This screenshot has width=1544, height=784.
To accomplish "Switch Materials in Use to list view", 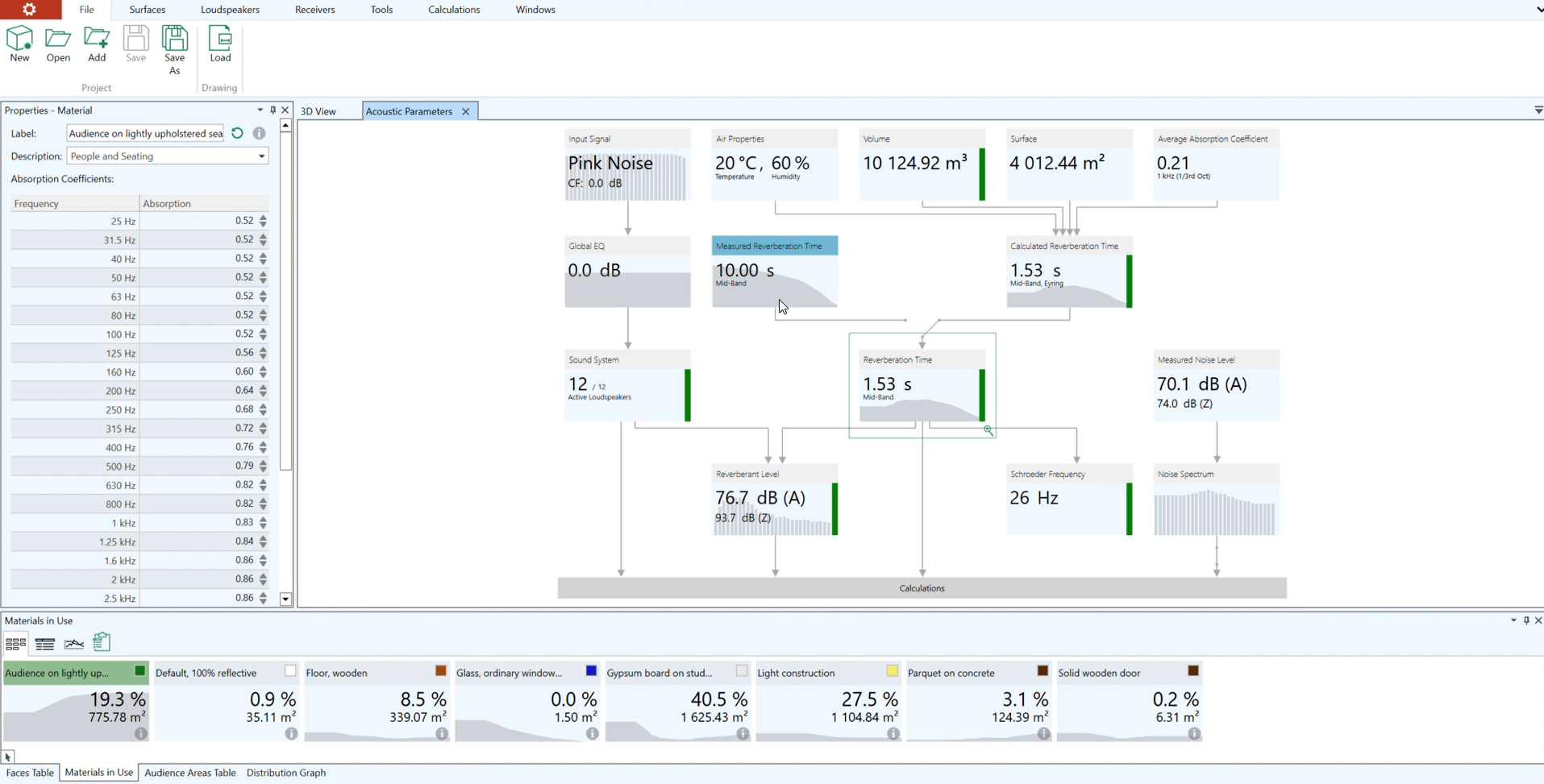I will pos(45,643).
